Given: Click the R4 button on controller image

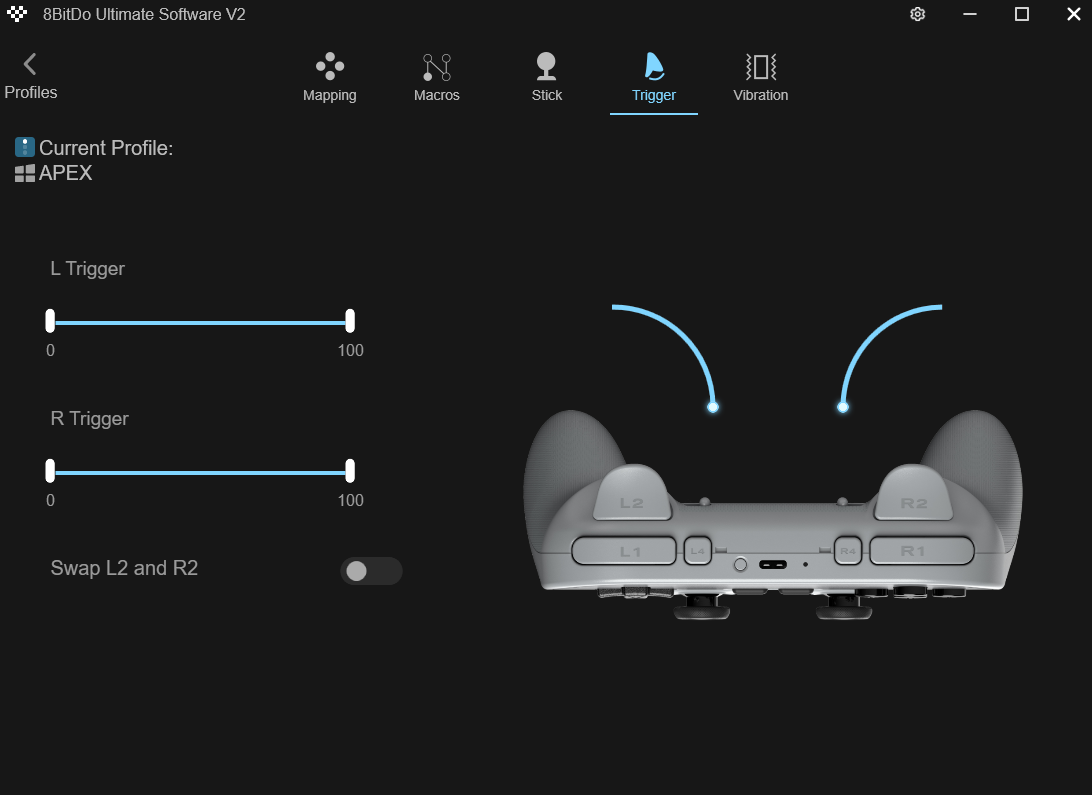Looking at the screenshot, I should click(848, 551).
